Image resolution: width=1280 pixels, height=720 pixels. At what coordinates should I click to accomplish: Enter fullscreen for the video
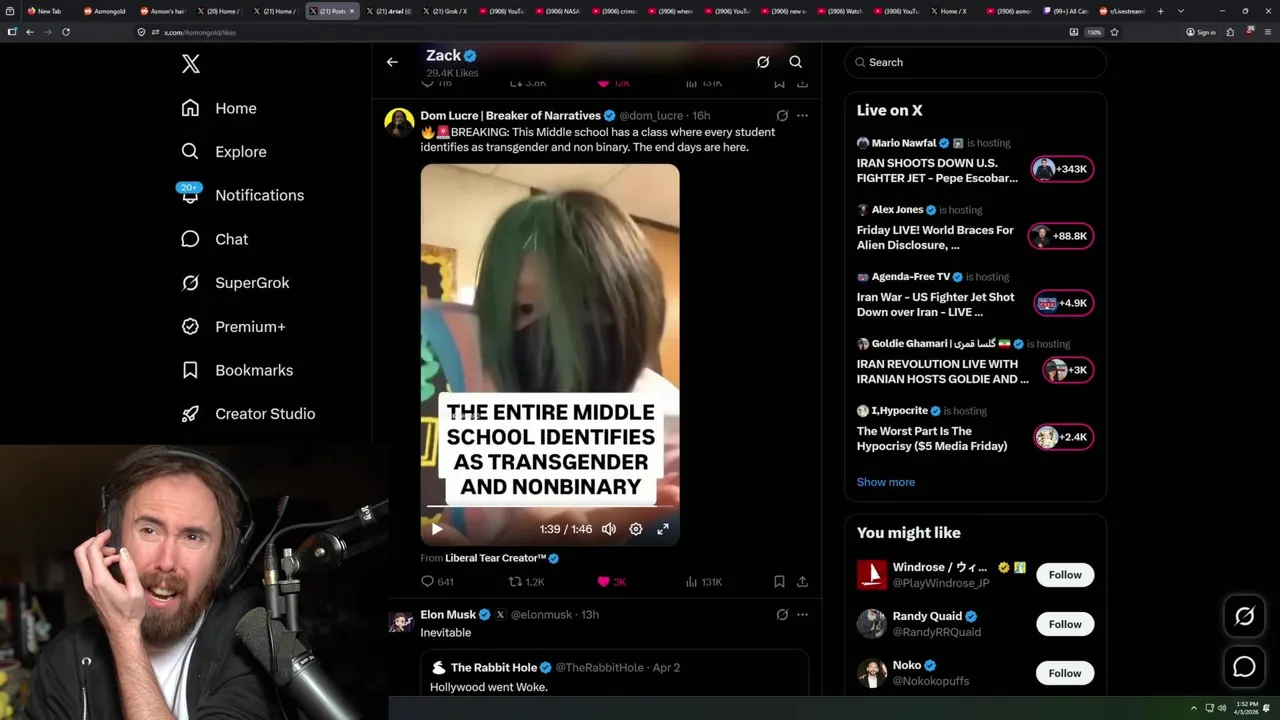click(x=663, y=529)
